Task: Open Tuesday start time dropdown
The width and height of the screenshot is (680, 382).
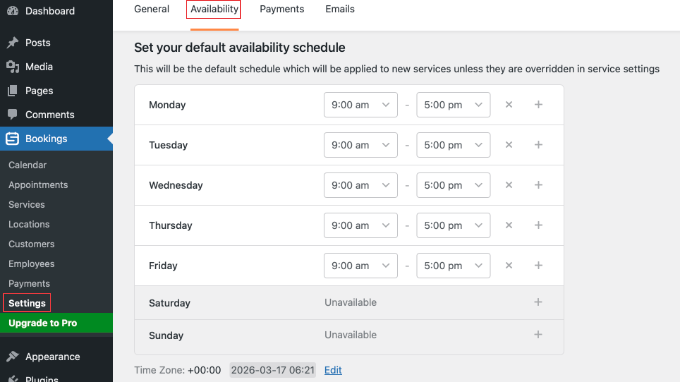Action: (360, 145)
